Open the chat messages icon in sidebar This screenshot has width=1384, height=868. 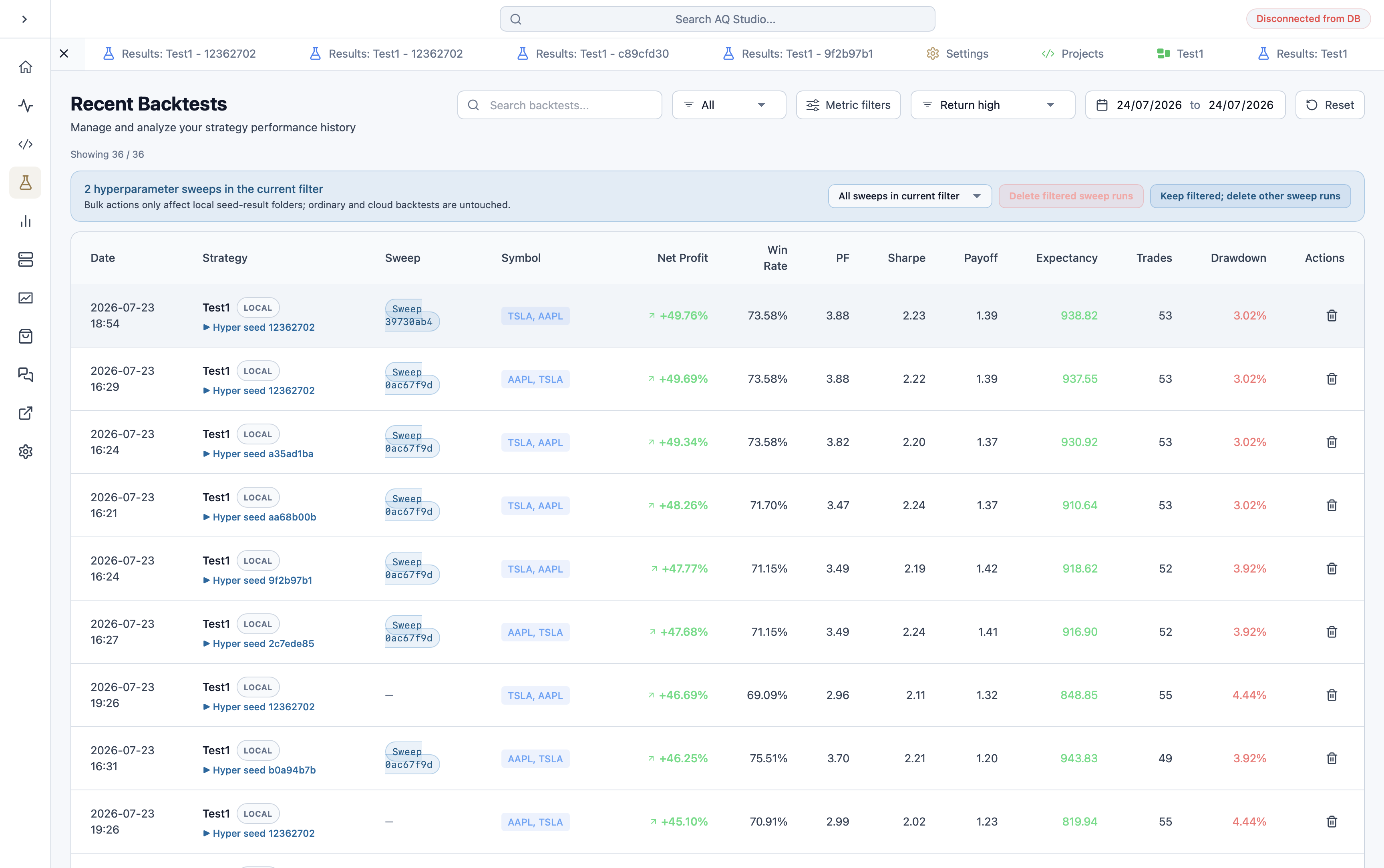25,375
